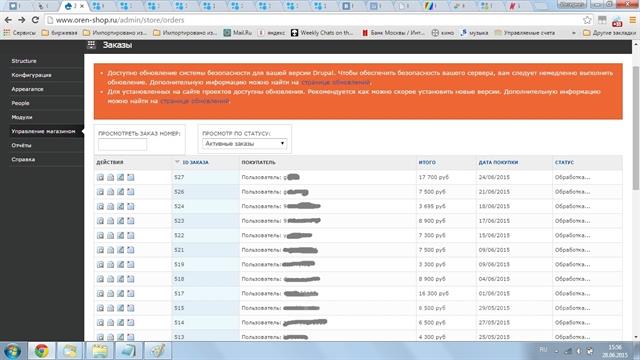The width and height of the screenshot is (640, 360).
Task: Sort orders by Дата покупки header
Action: tap(498, 162)
